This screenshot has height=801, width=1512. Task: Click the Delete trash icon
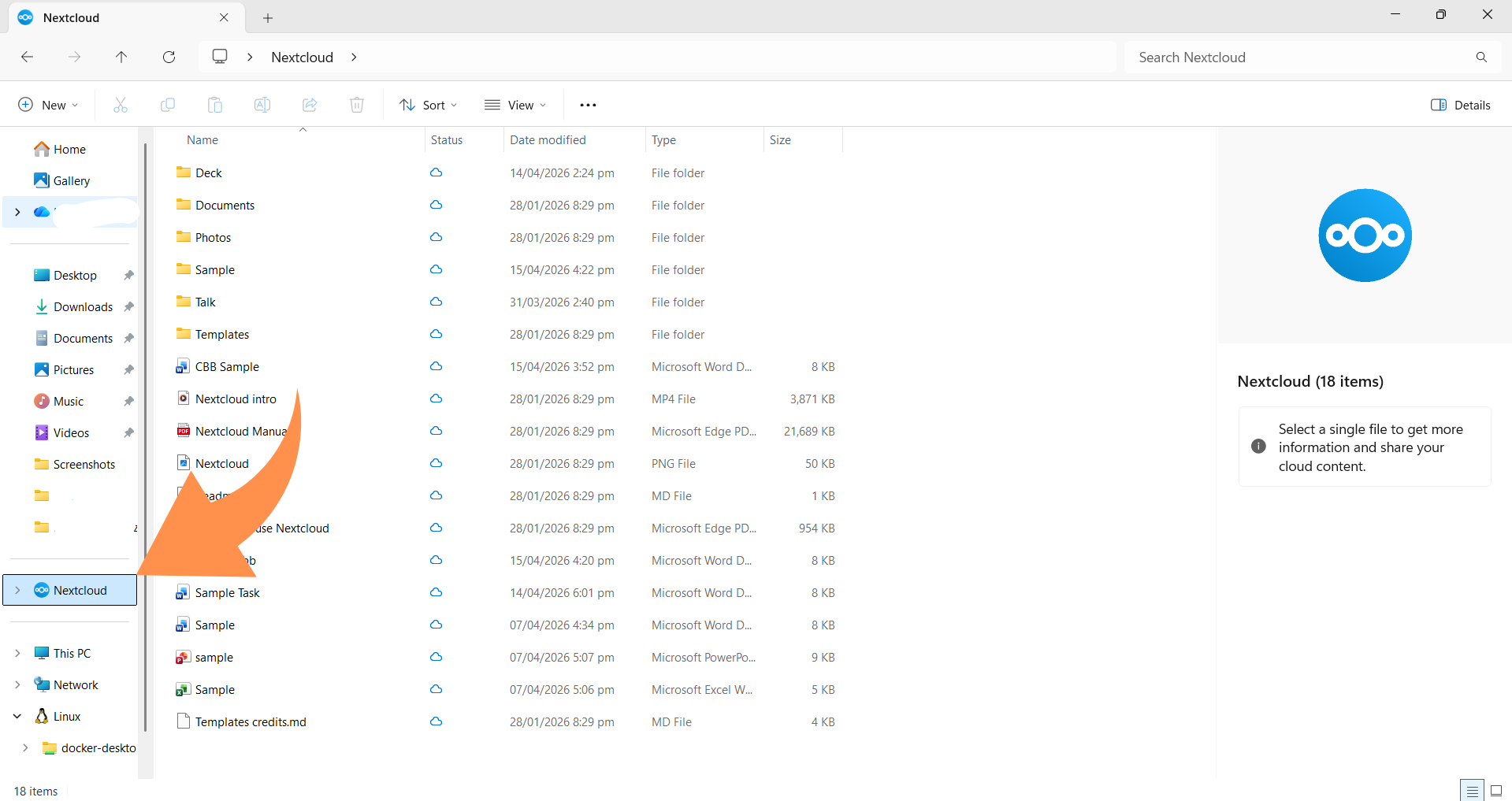click(x=357, y=105)
